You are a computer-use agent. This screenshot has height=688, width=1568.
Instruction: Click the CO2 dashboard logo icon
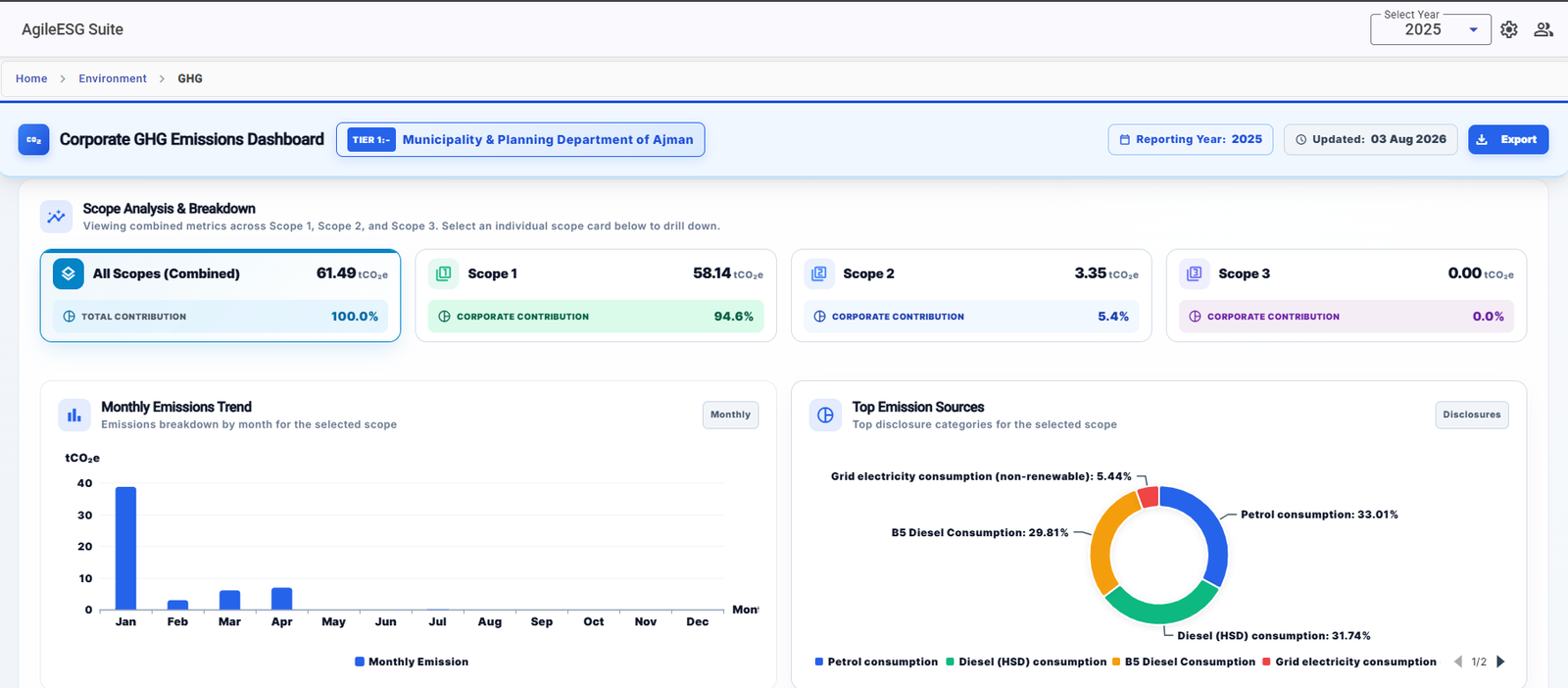34,139
